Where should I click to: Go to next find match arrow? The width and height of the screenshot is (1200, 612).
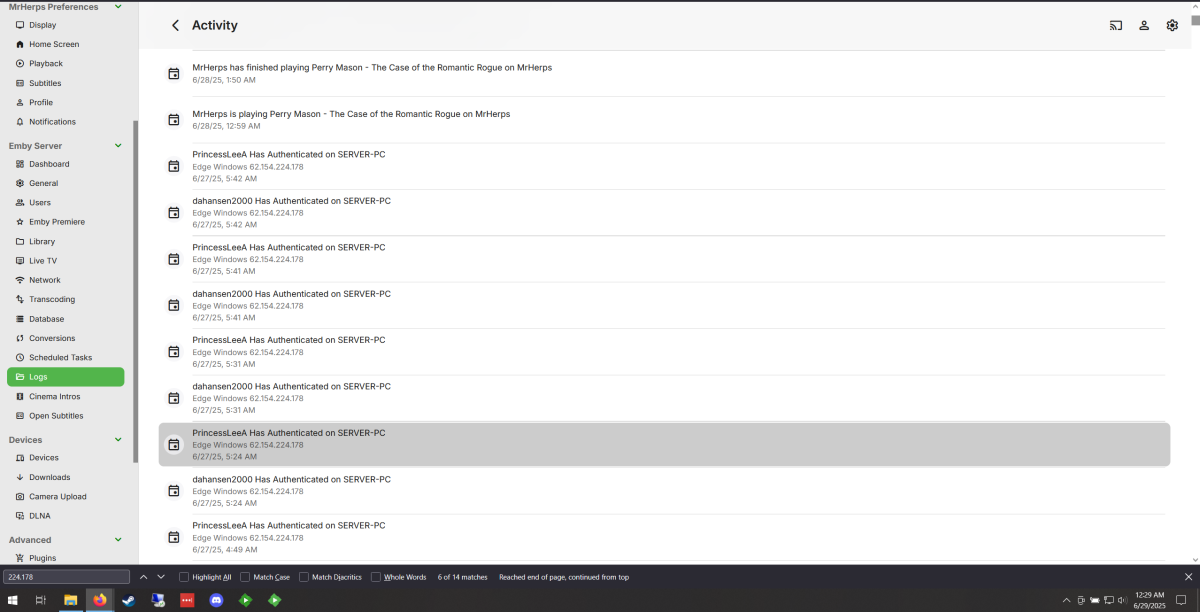pos(161,577)
